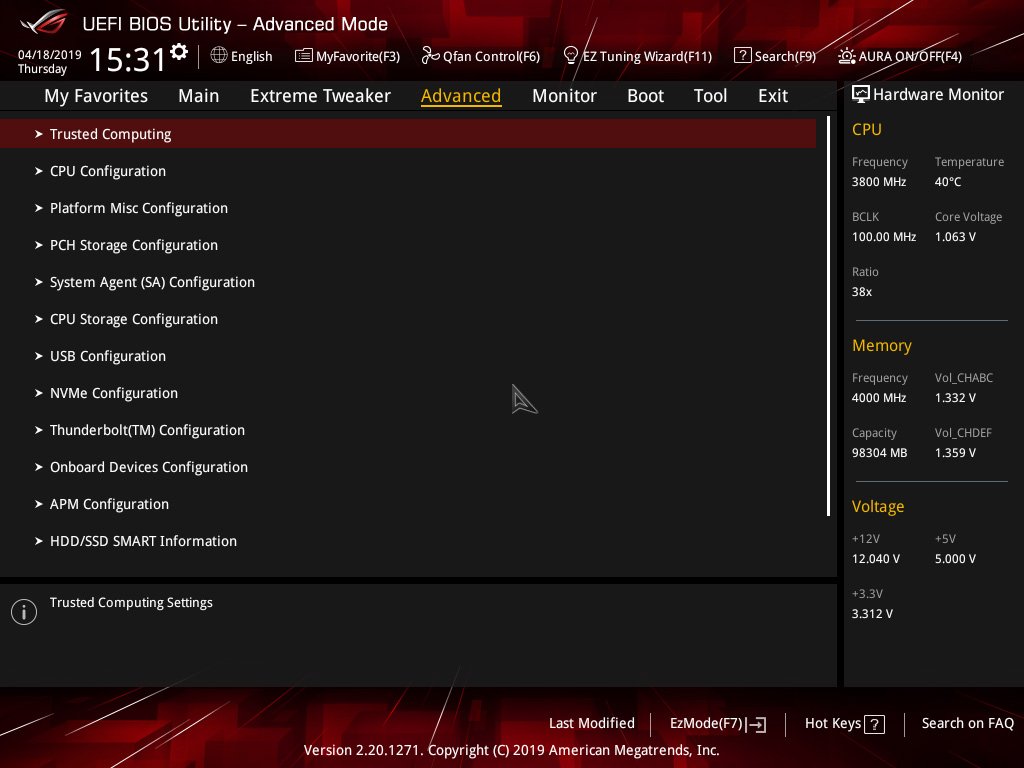Click the vertical menu scrollbar
This screenshot has width=1024, height=768.
point(829,316)
